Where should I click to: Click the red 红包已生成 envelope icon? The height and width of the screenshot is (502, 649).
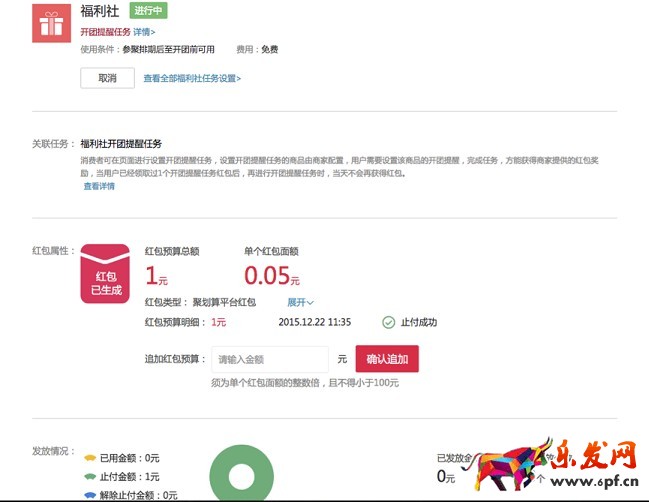[x=104, y=274]
